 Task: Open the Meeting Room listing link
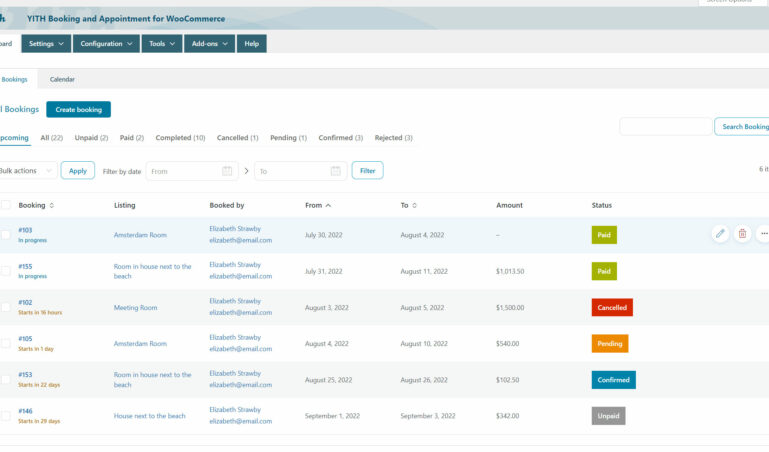point(135,307)
